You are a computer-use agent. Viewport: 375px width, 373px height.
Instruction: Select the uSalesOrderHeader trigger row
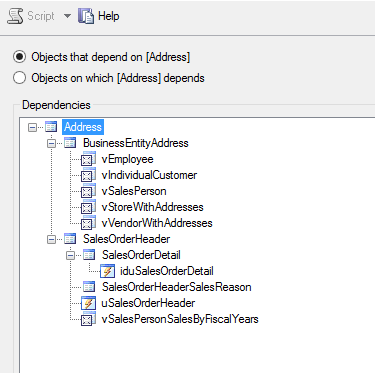[148, 303]
